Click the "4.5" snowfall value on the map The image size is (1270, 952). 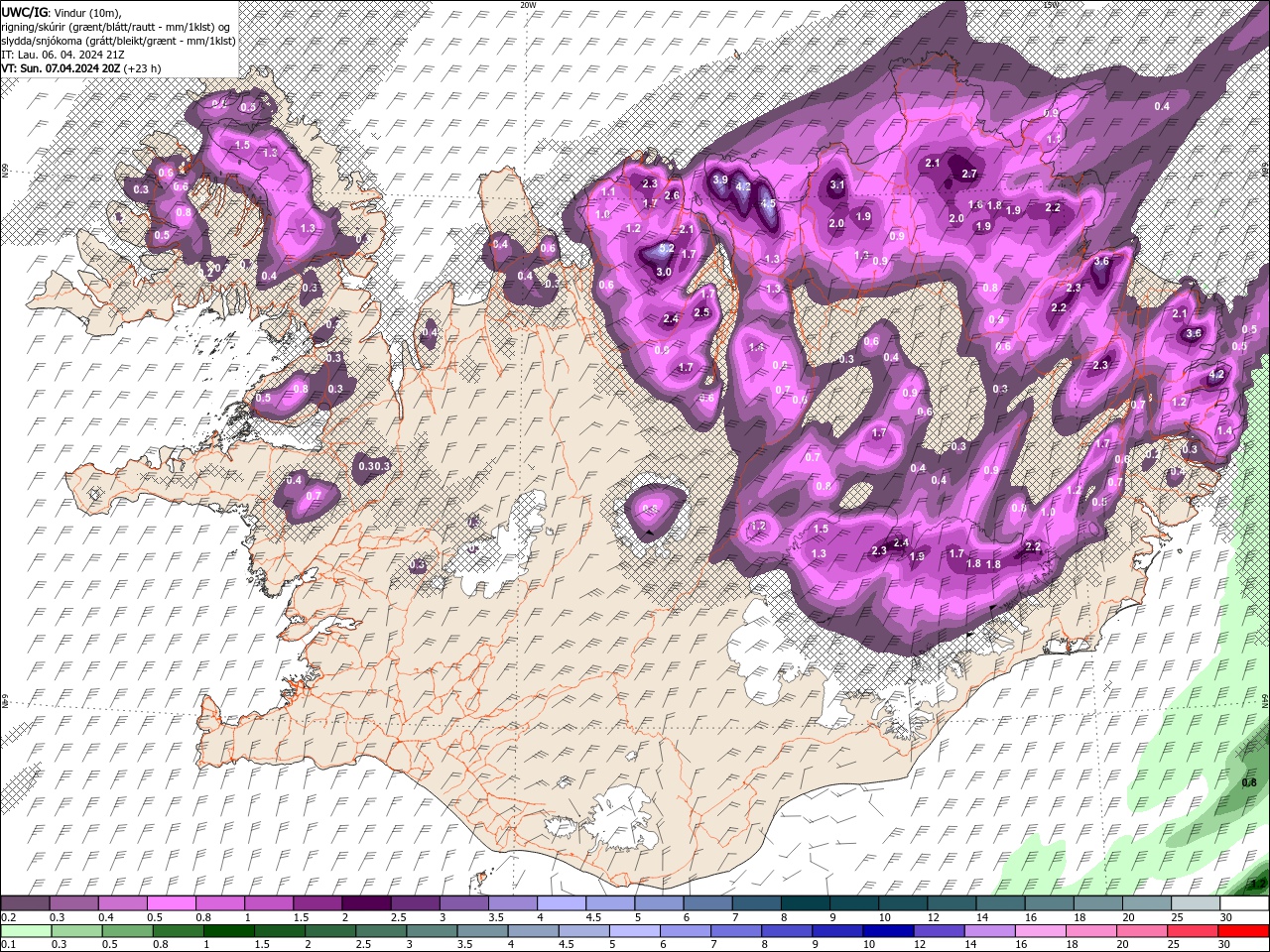(x=767, y=202)
